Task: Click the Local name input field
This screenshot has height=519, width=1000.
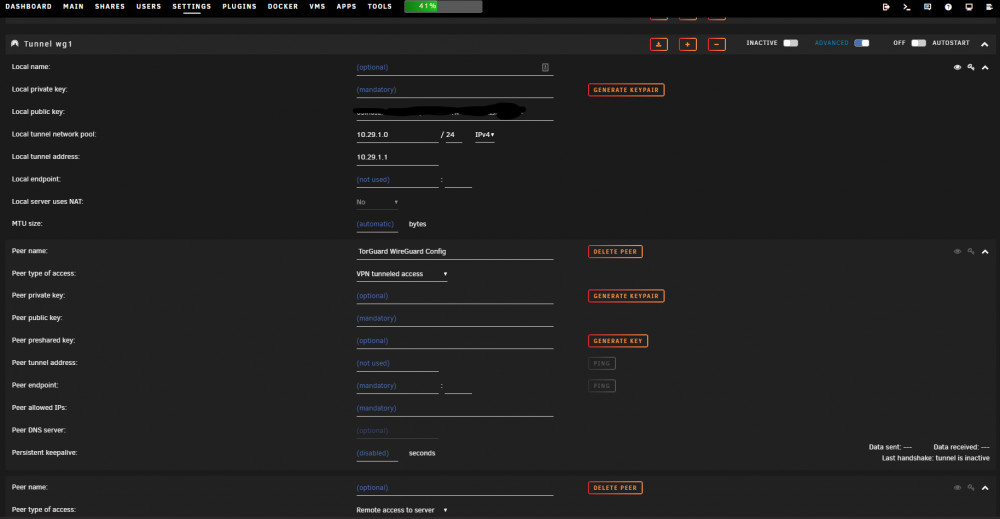Action: point(455,68)
